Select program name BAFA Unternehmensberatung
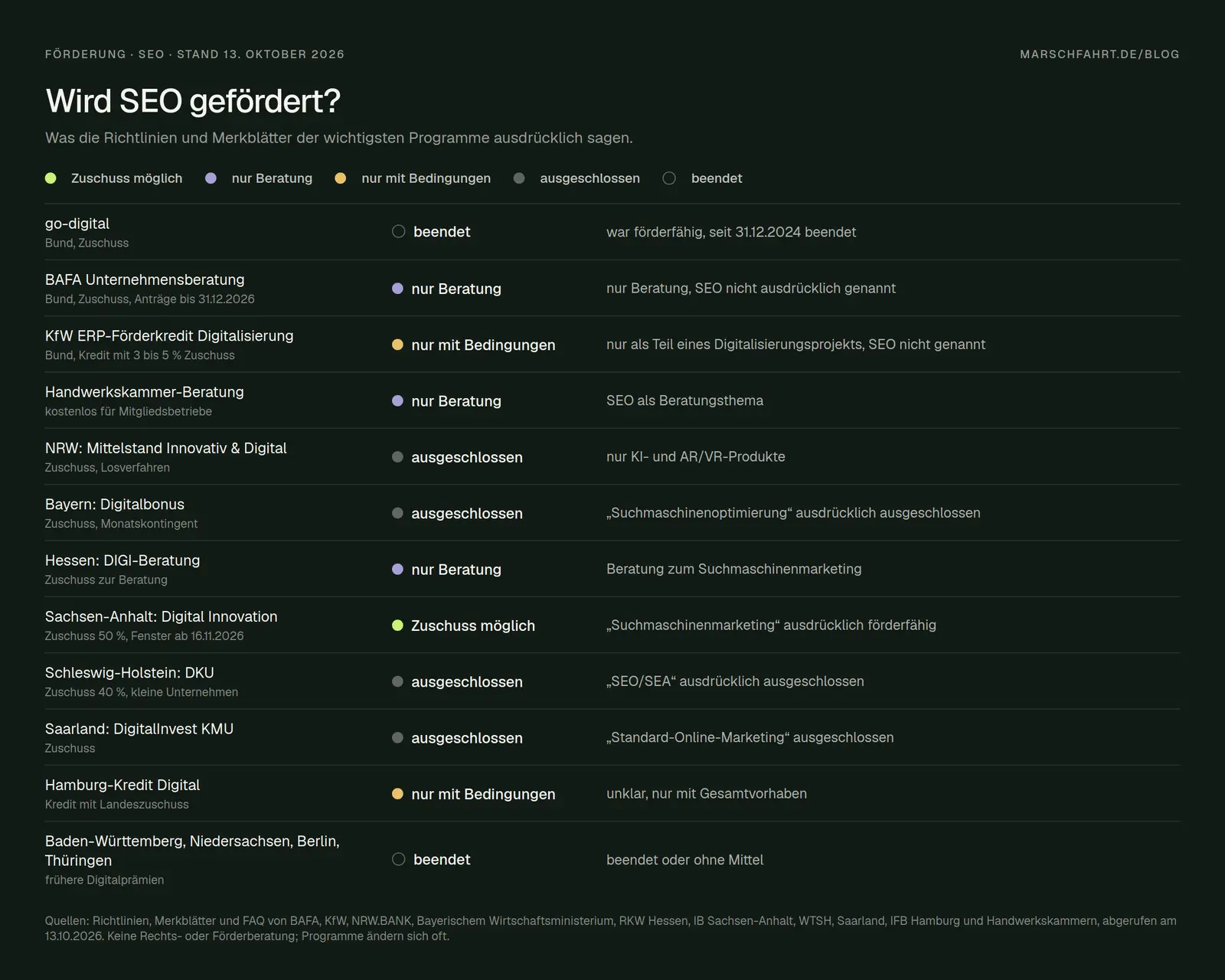 pyautogui.click(x=145, y=279)
